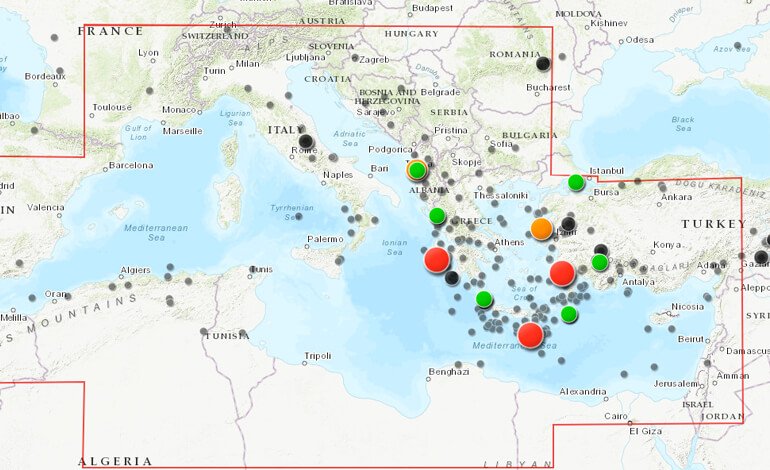Click the Benghazi city label
The width and height of the screenshot is (770, 470).
(x=449, y=372)
